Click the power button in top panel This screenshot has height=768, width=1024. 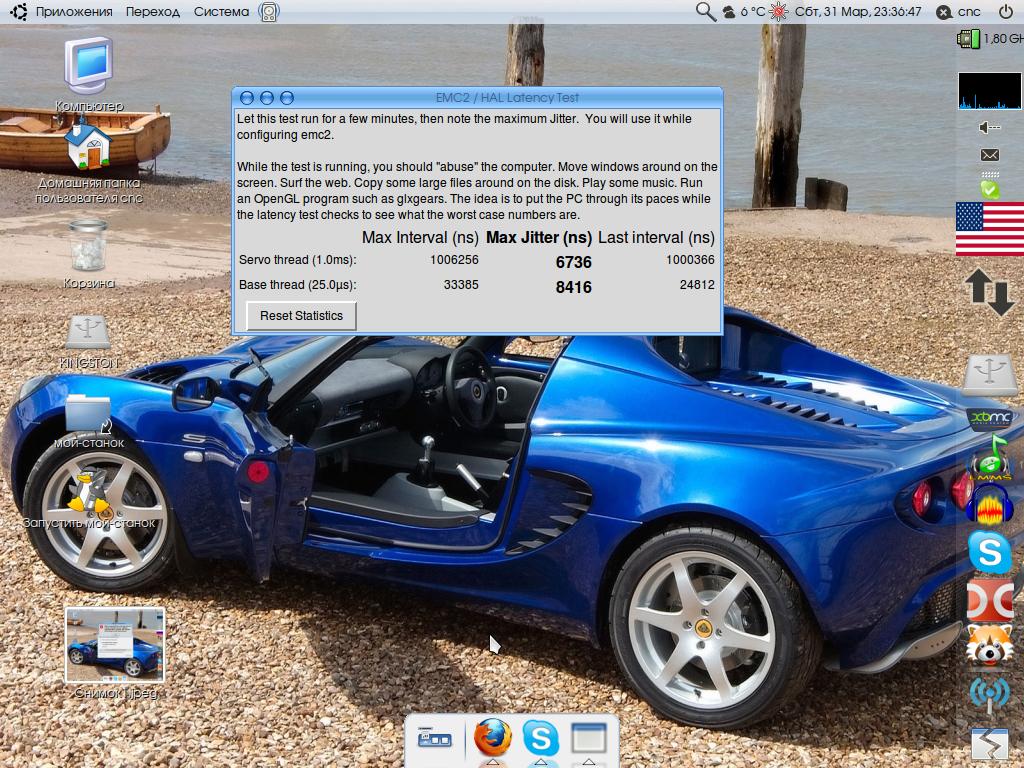(x=1006, y=12)
